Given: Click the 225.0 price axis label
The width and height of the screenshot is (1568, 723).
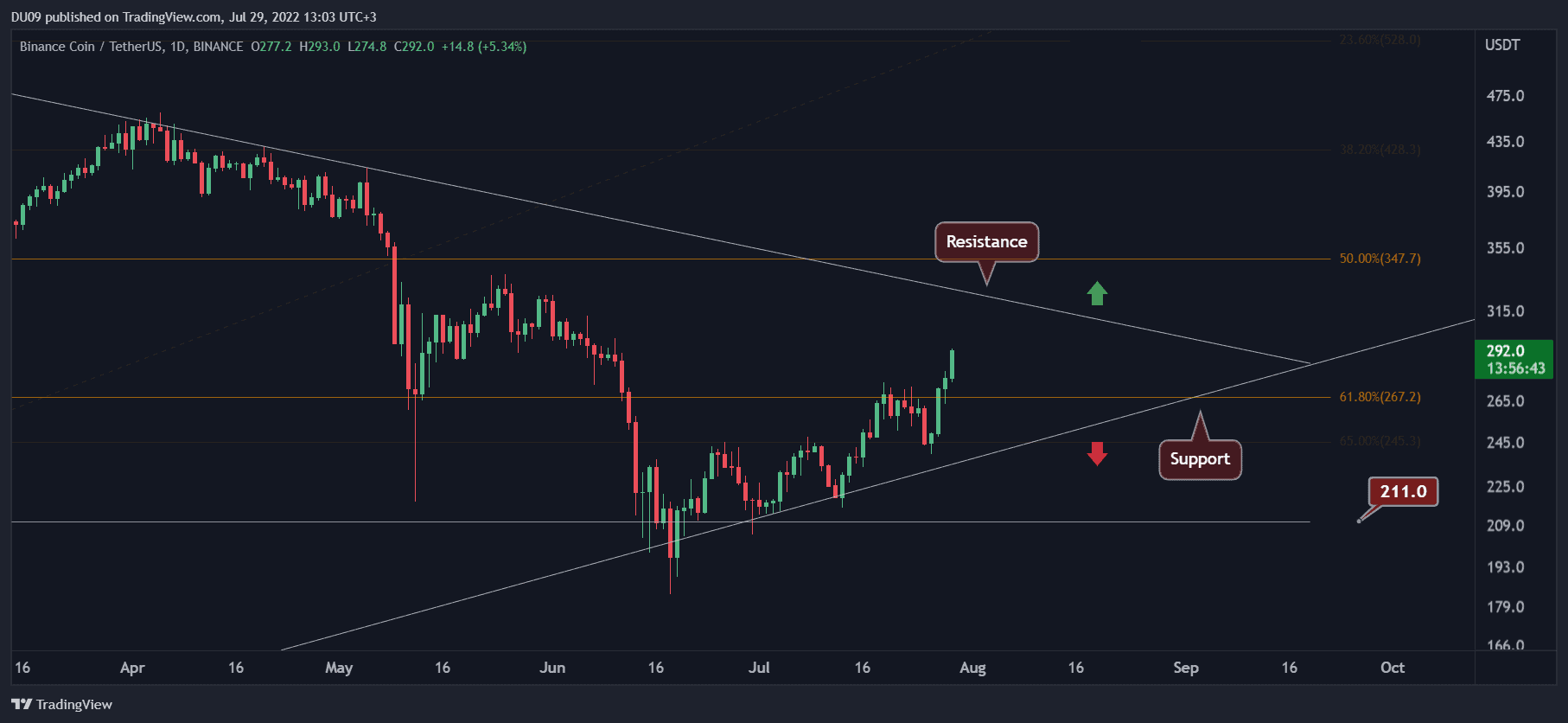Looking at the screenshot, I should pyautogui.click(x=1506, y=487).
